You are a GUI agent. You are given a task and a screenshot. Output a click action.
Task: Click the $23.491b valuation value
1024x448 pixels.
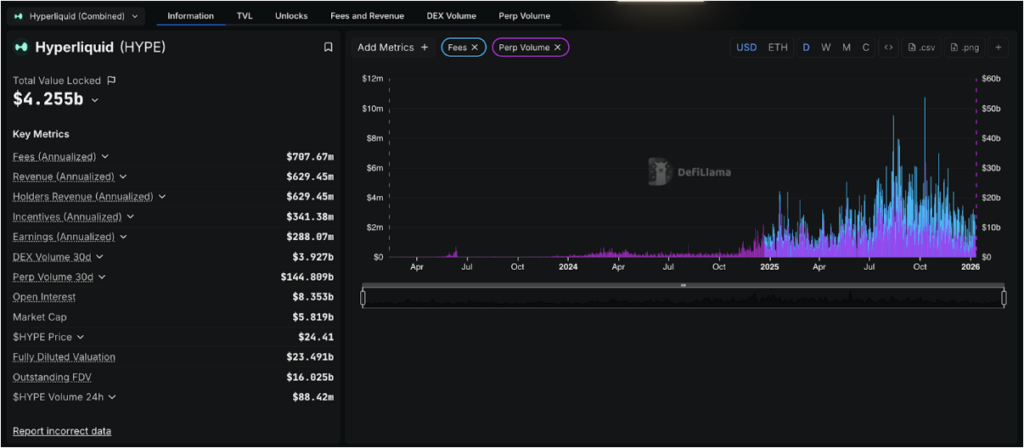click(x=310, y=357)
